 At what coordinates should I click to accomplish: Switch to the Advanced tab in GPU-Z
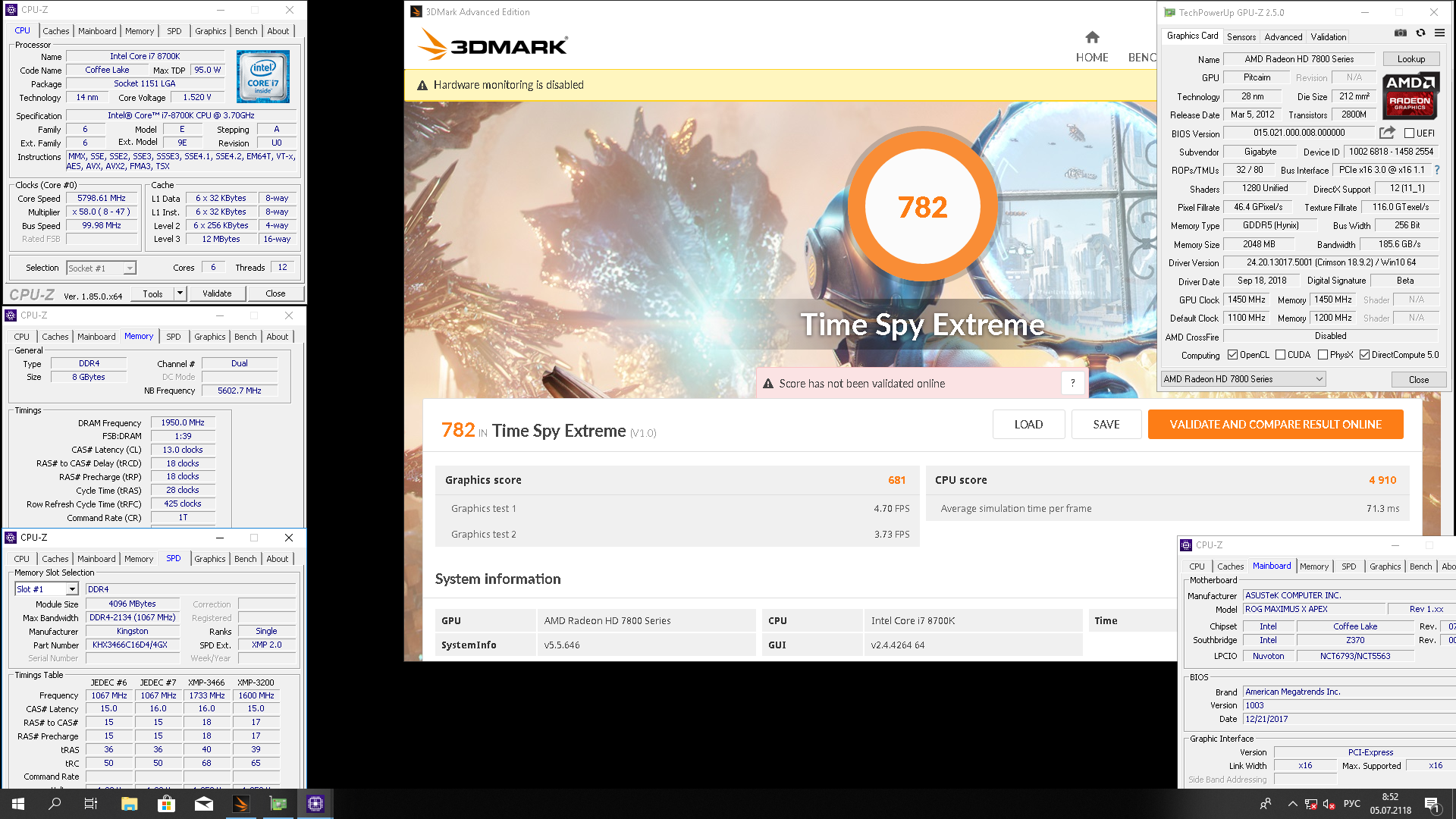[x=1283, y=36]
